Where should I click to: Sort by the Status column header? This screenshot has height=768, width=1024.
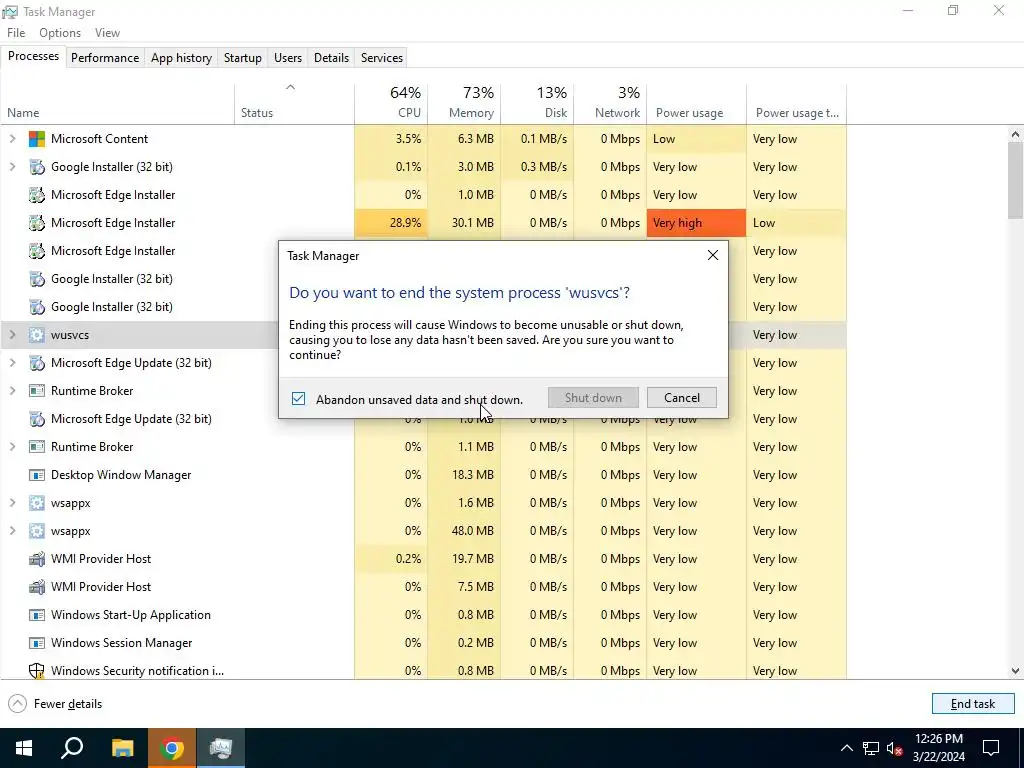(295, 103)
